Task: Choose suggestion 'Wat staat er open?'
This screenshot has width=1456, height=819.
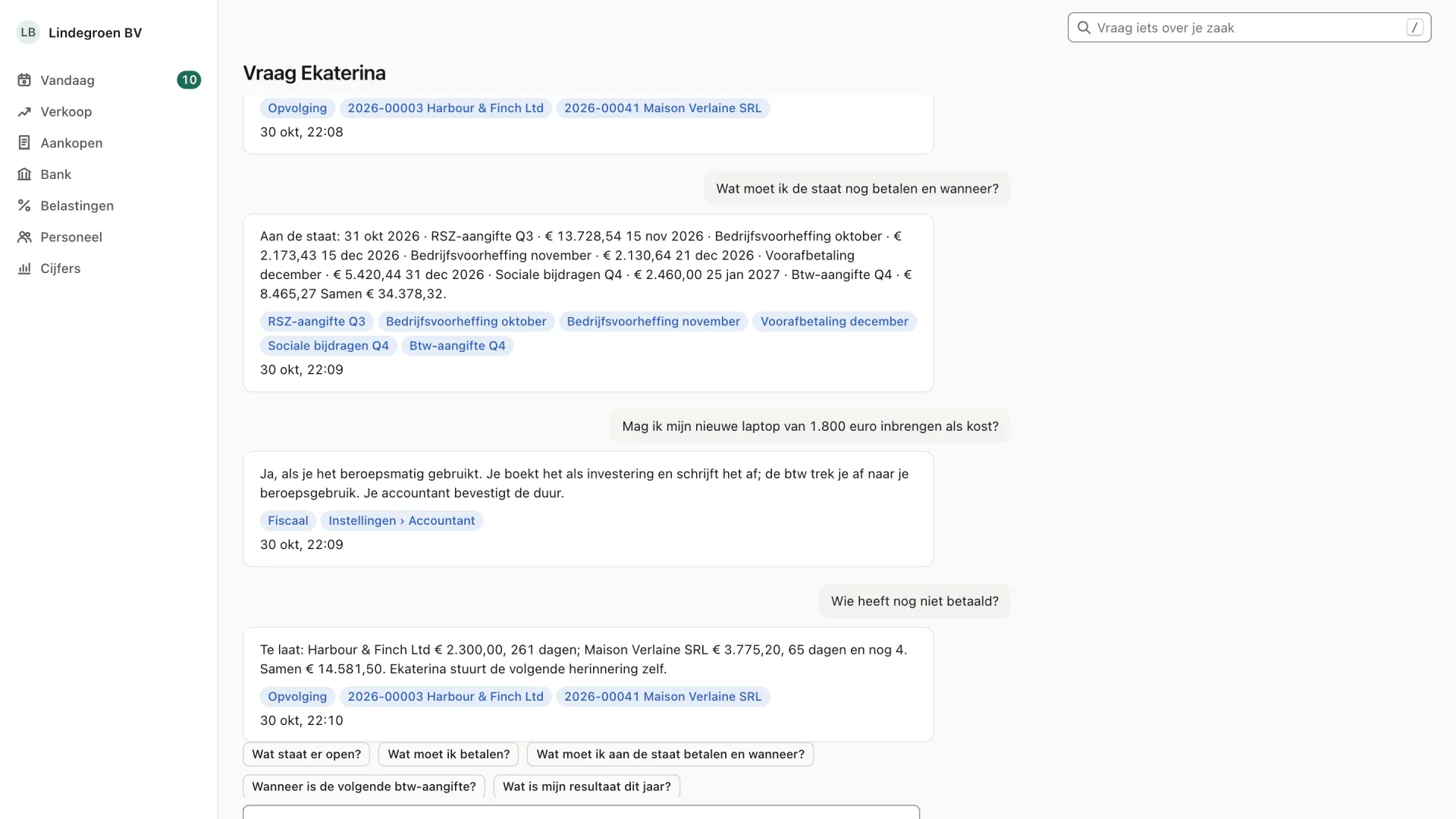Action: point(306,755)
